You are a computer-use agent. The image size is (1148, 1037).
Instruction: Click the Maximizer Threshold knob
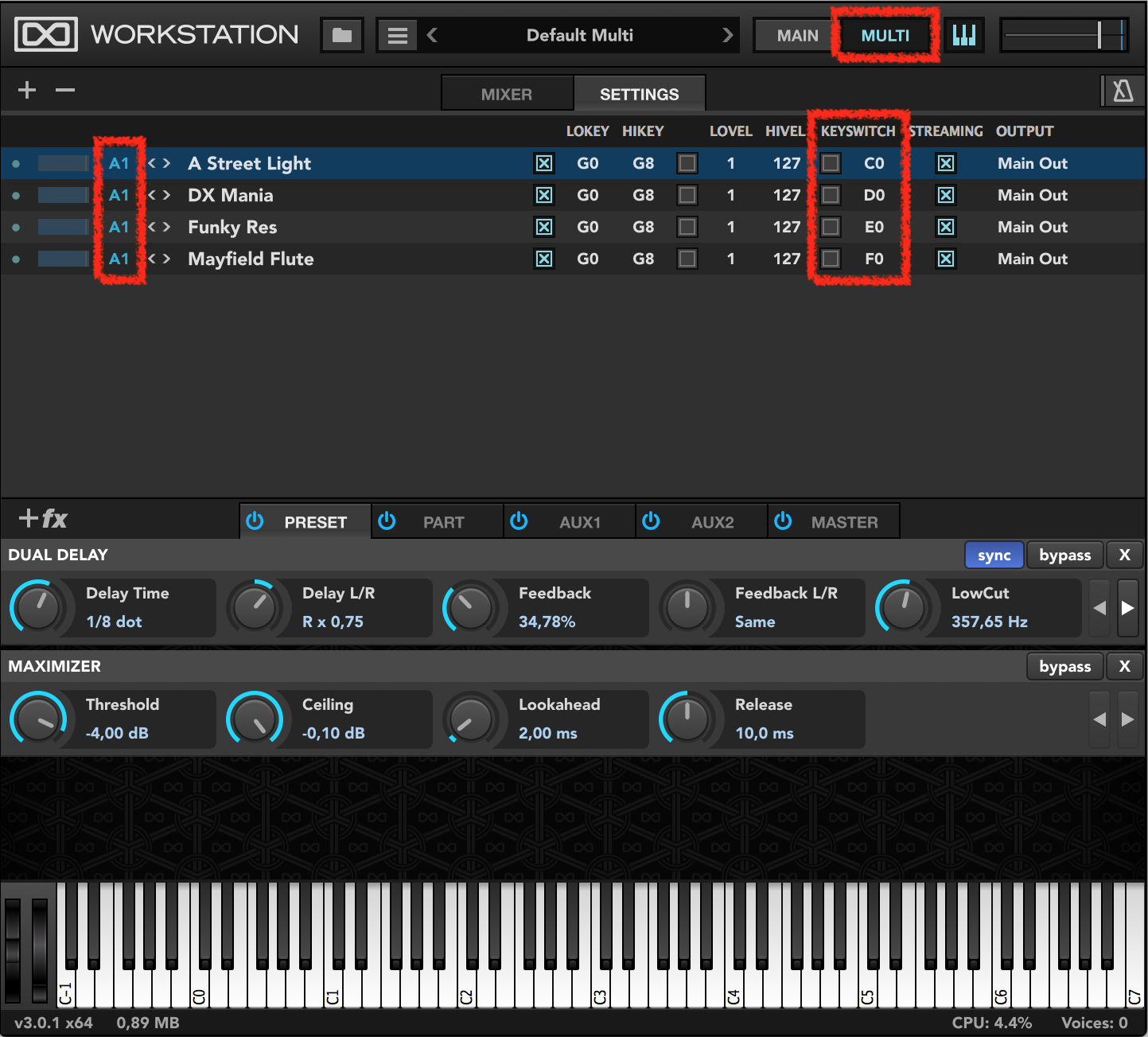click(37, 719)
